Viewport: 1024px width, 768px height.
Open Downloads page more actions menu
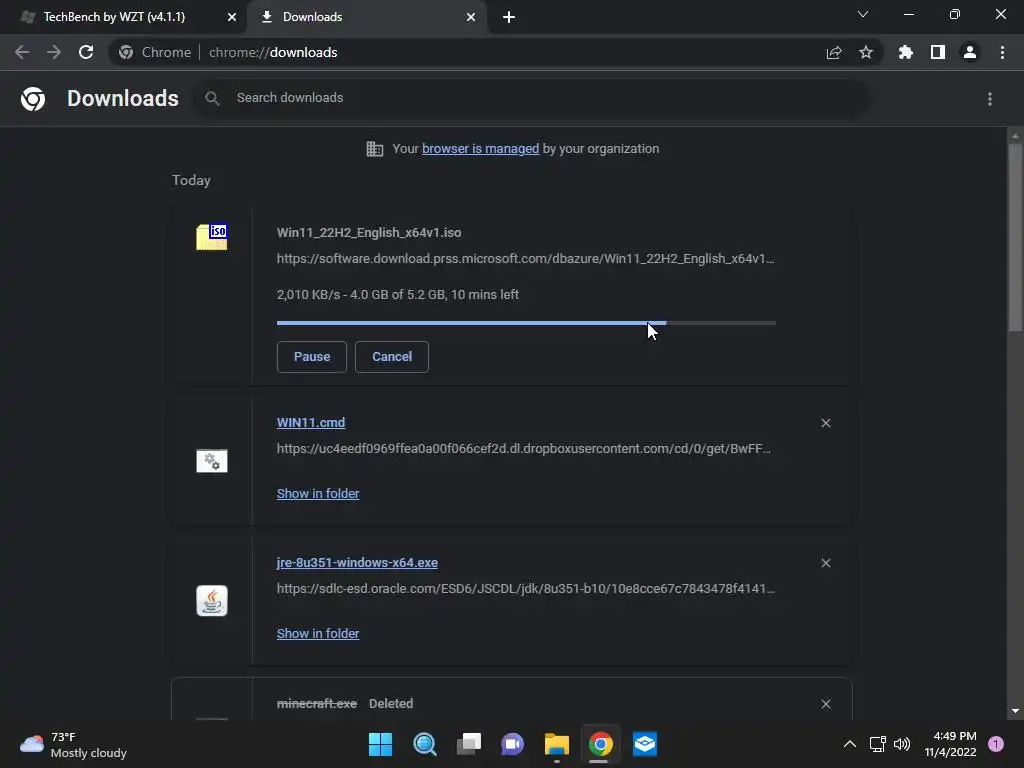(990, 99)
